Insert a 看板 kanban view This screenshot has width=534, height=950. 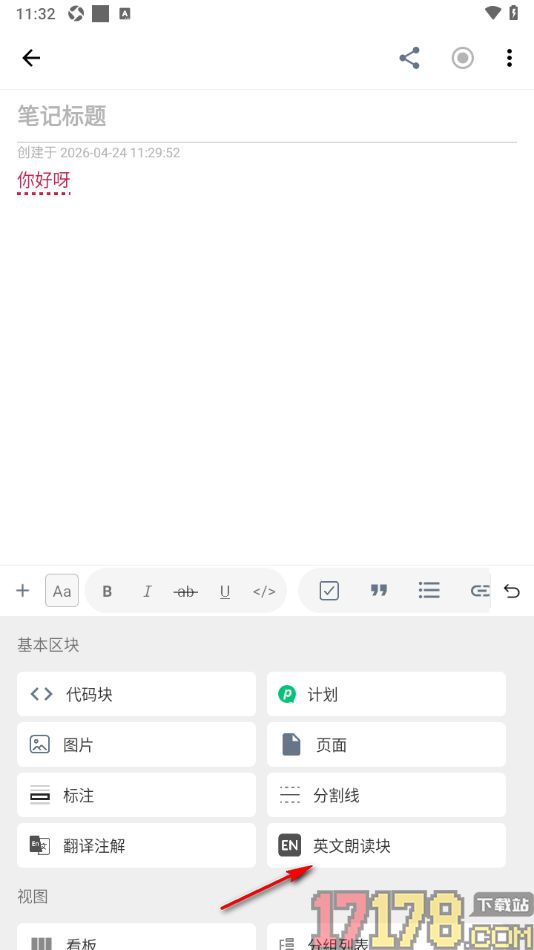[x=136, y=937]
